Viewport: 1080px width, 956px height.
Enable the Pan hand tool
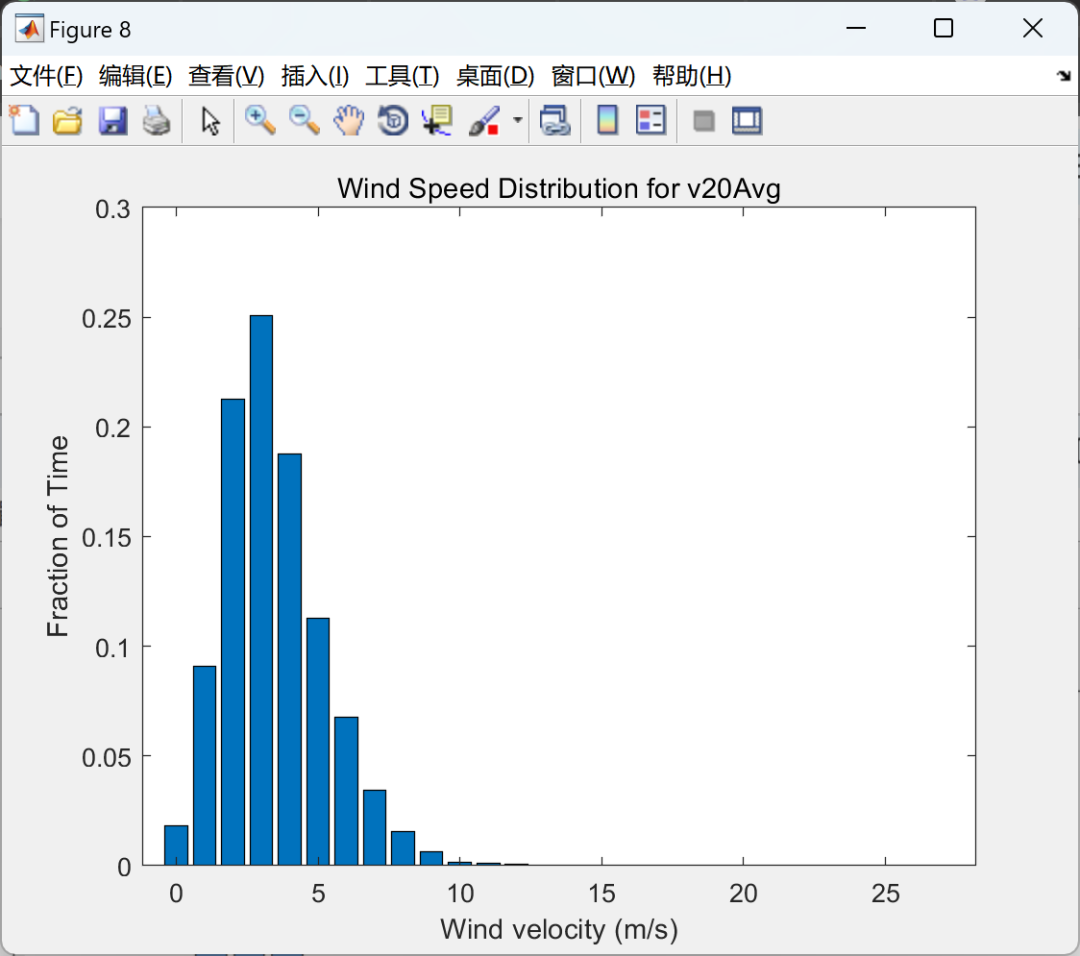tap(349, 121)
